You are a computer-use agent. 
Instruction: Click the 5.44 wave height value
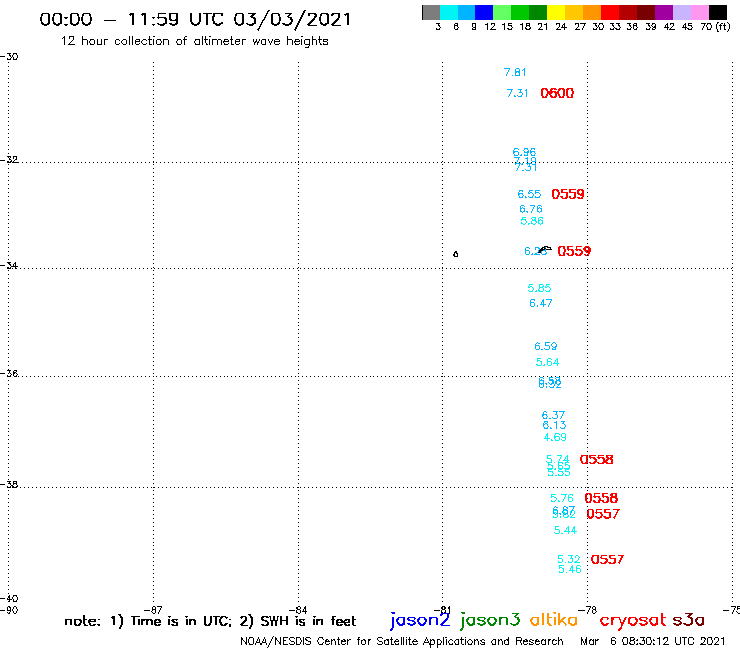coord(565,530)
